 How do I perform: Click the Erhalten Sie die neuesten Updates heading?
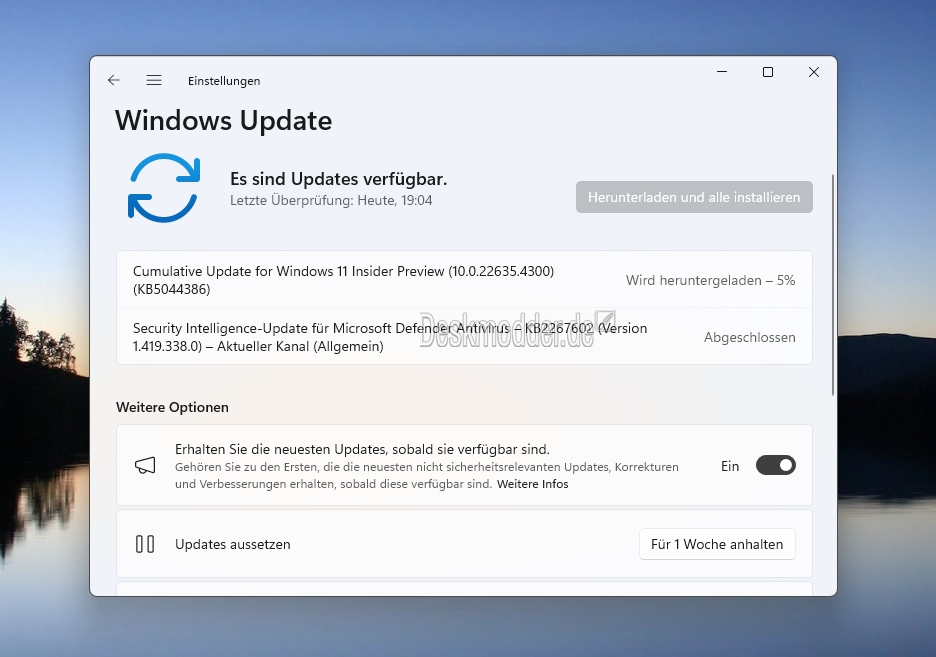pos(362,449)
